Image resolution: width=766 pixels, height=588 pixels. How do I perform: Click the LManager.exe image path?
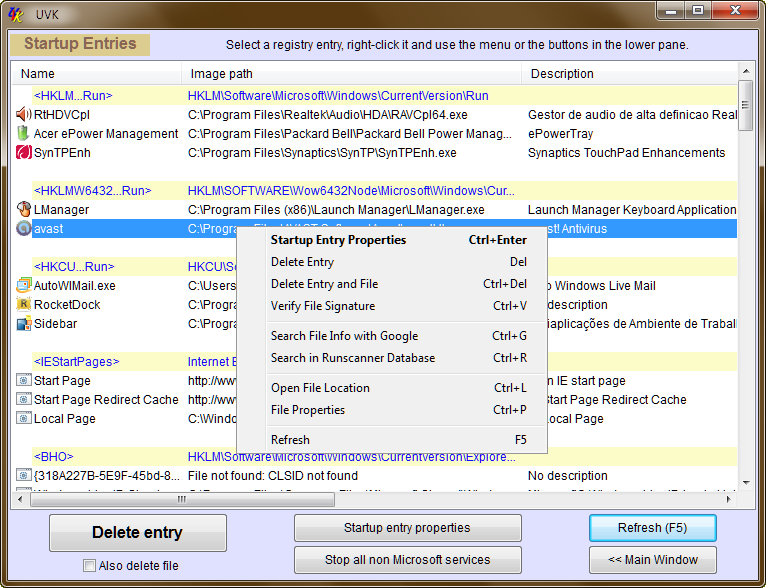tap(336, 210)
